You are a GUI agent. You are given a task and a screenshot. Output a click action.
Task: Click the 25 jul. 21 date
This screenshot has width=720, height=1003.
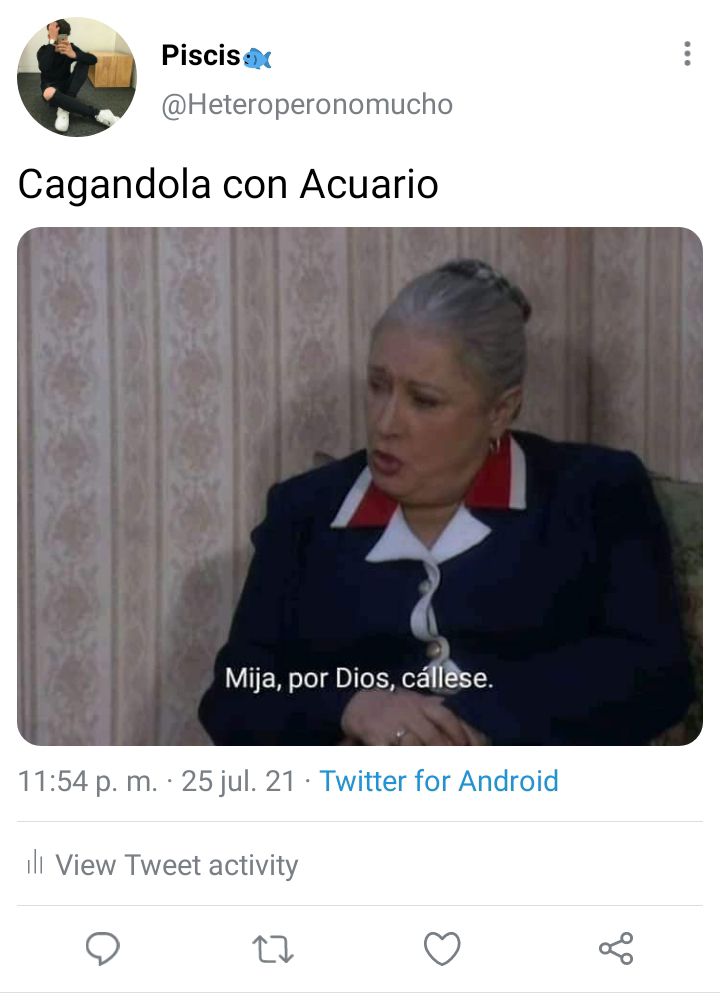(x=239, y=781)
